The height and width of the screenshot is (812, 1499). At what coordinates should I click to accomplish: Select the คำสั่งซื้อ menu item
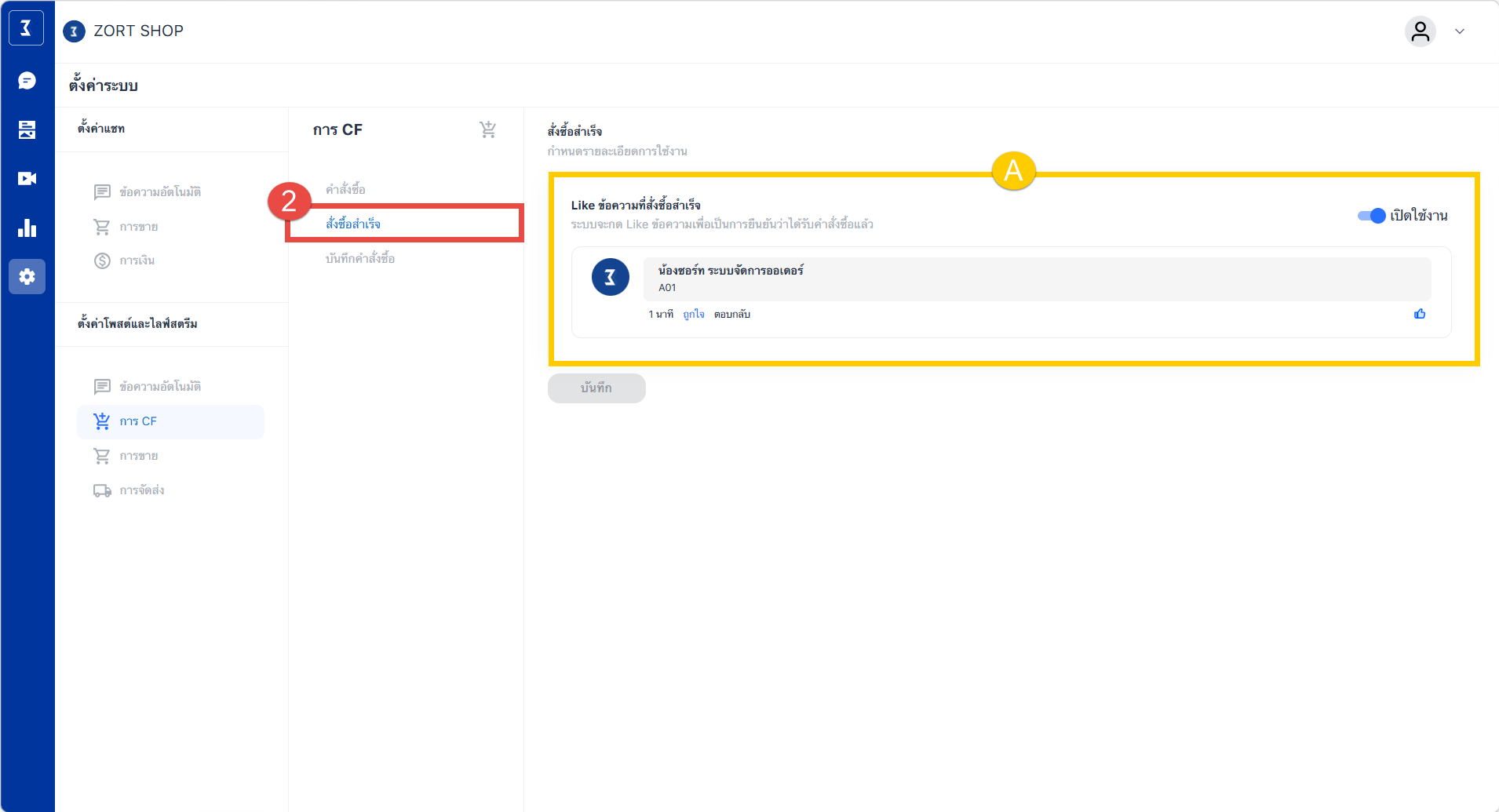345,190
